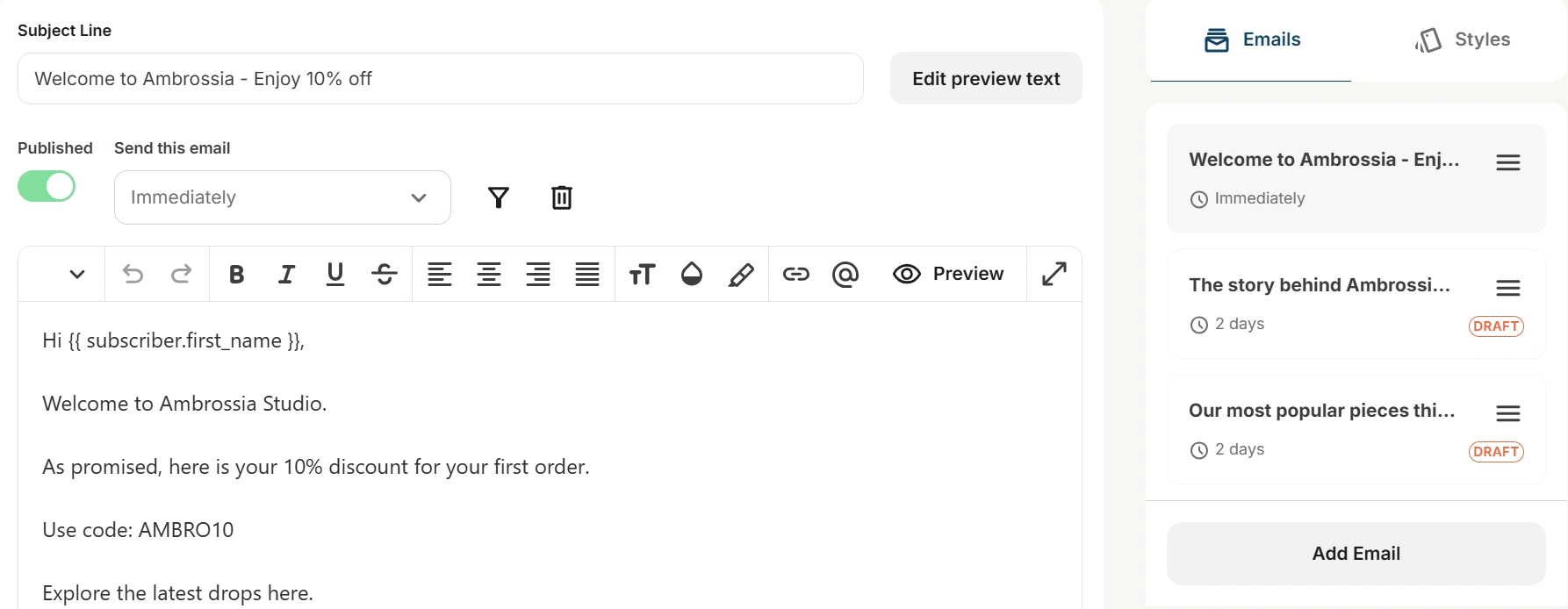Switch to the Styles tab
This screenshot has width=1568, height=609.
(x=1463, y=39)
